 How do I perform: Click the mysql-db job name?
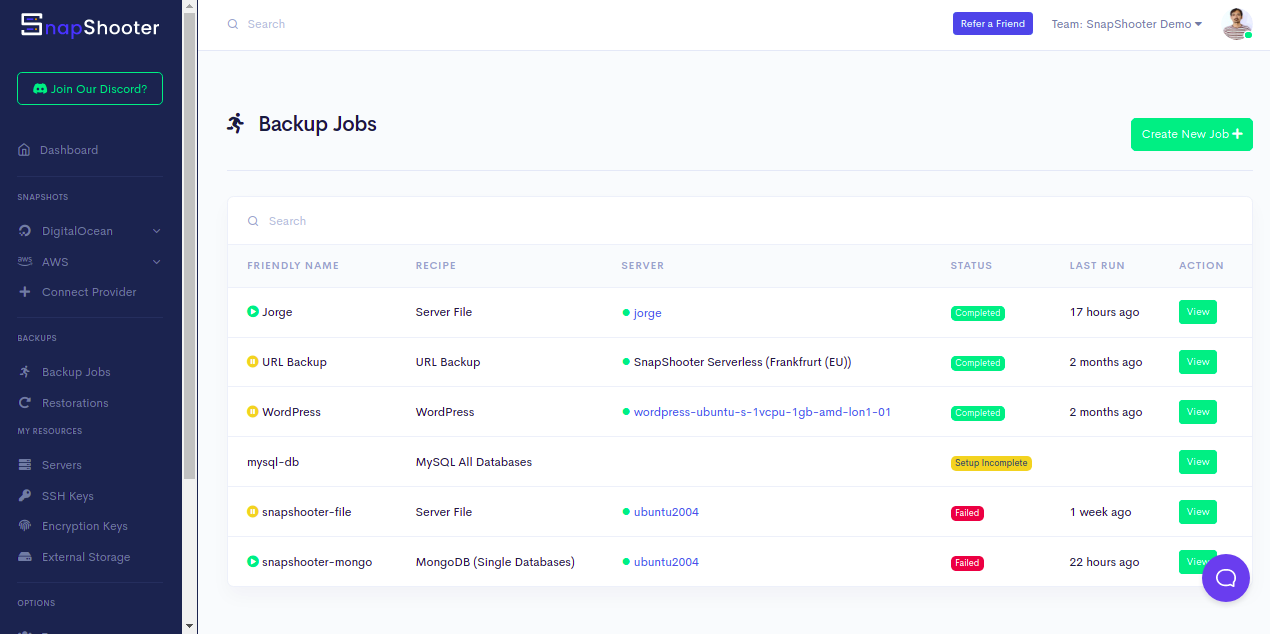(273, 462)
